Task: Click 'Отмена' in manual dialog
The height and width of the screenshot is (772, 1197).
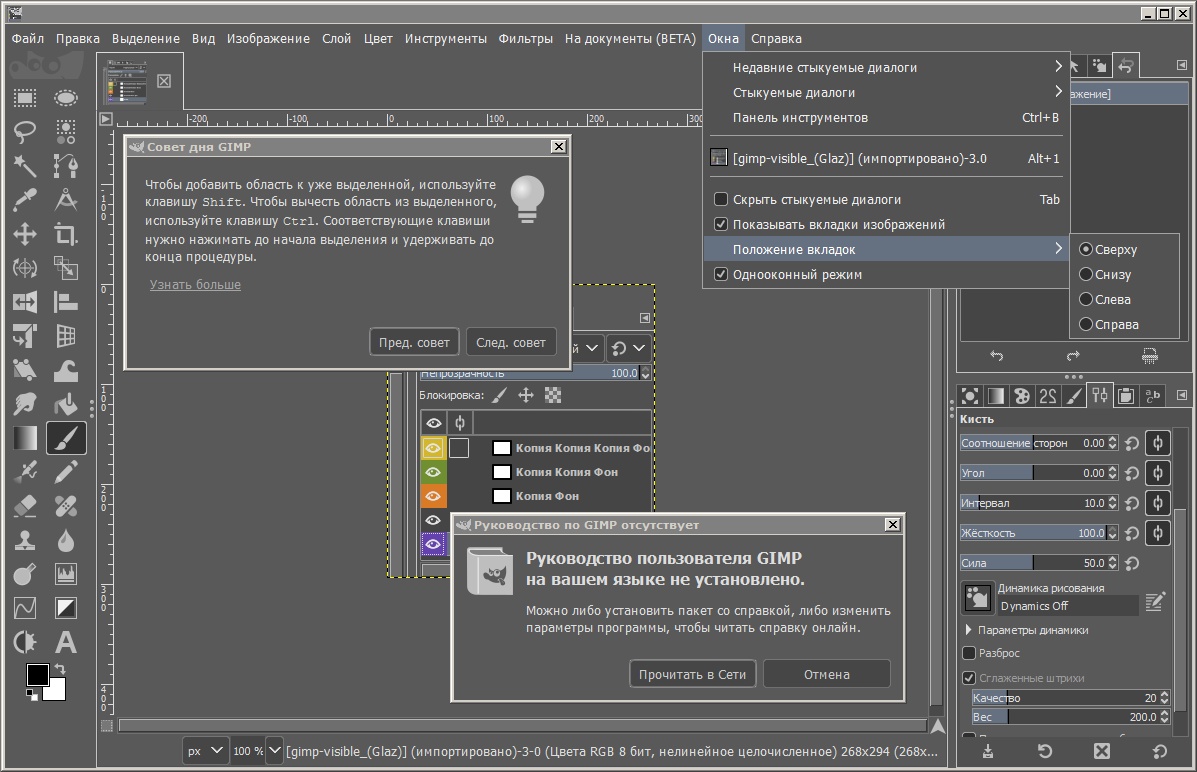Action: 827,674
